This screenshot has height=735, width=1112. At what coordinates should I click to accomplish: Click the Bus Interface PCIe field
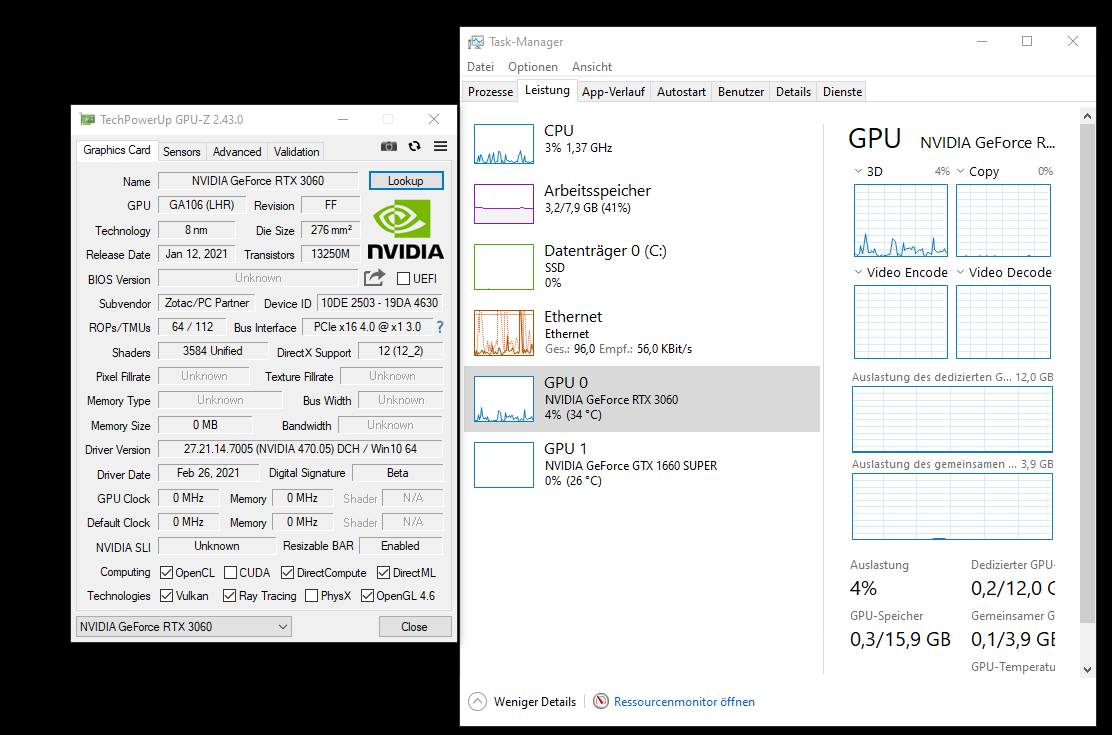(367, 327)
